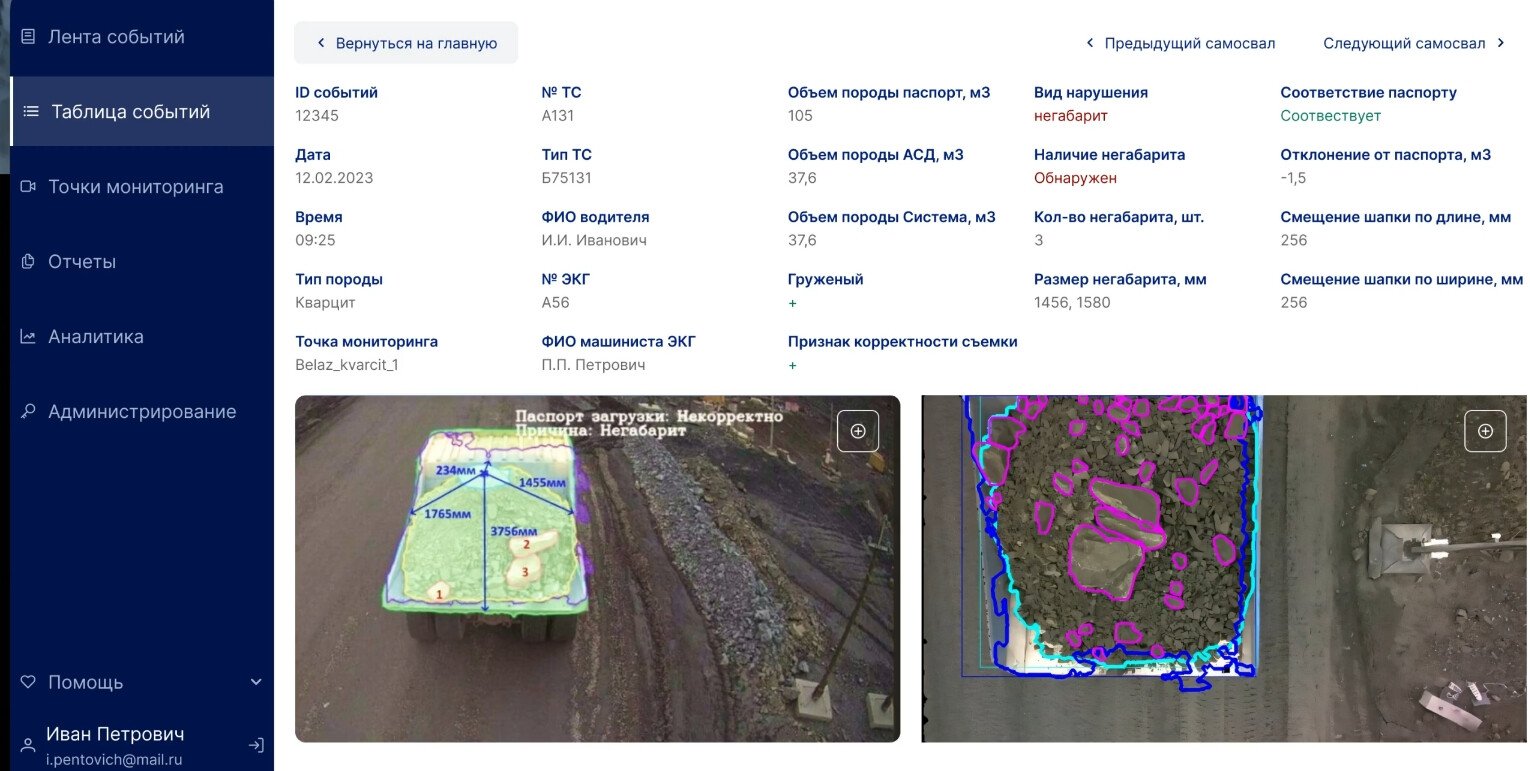Click the camera icon for Точки мониторинга

click(x=28, y=187)
